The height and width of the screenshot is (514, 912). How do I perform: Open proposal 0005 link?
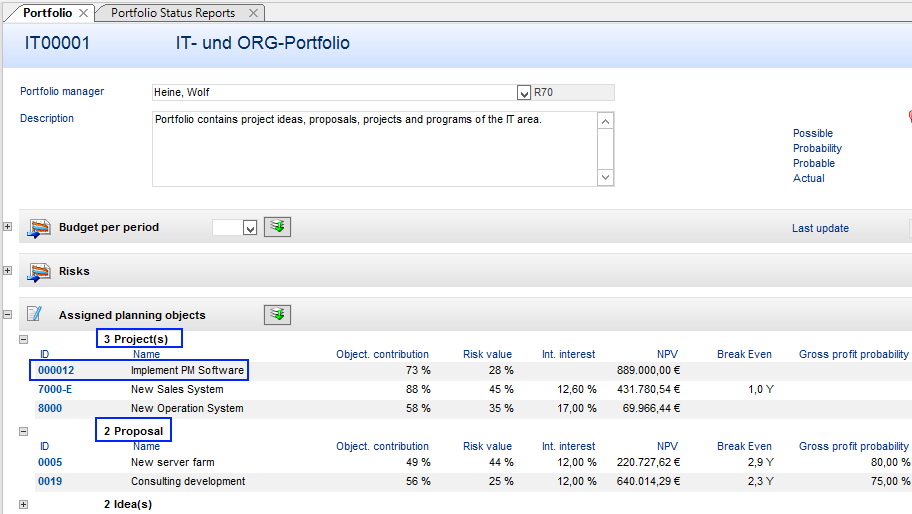50,462
